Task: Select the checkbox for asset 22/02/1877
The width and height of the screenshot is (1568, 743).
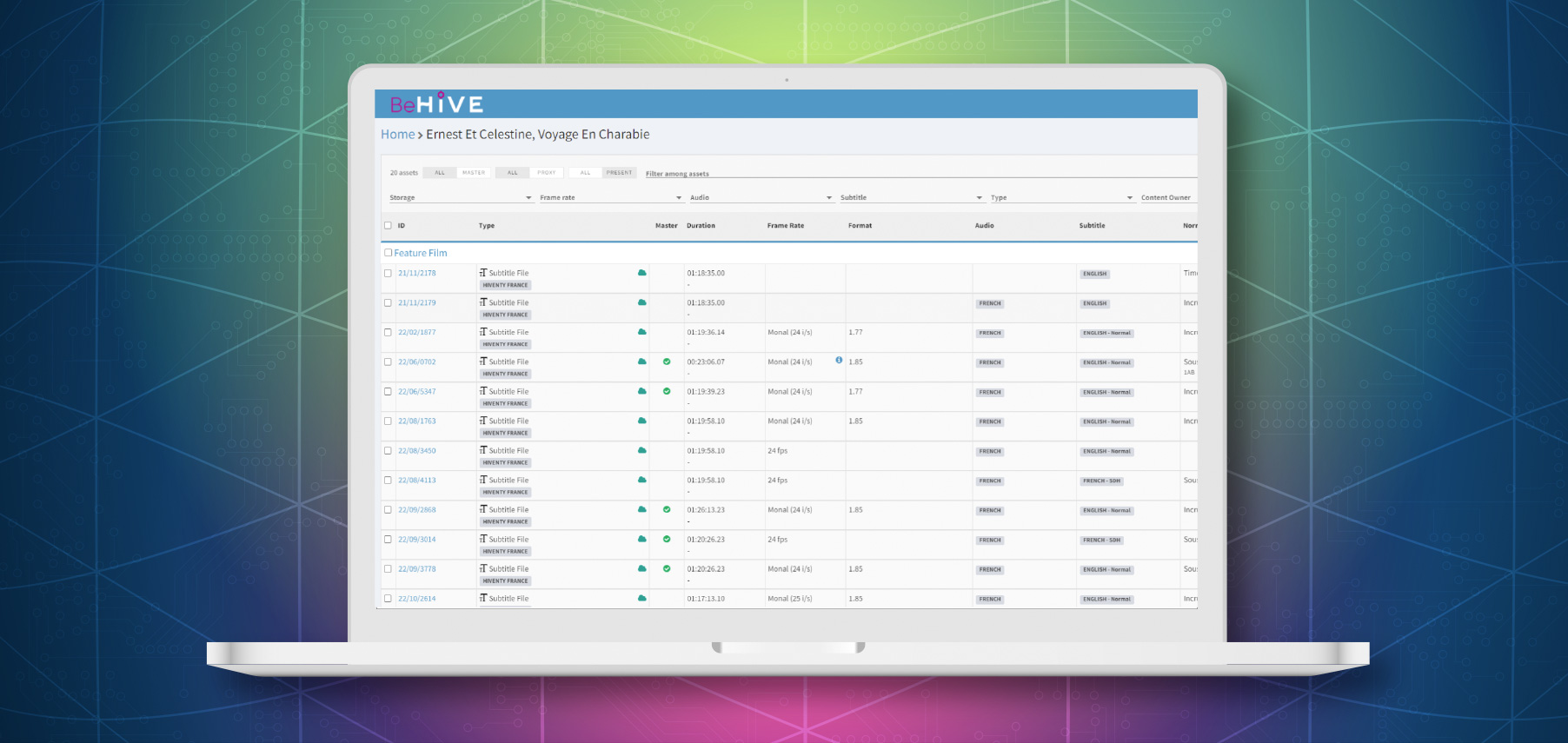Action: pyautogui.click(x=388, y=332)
